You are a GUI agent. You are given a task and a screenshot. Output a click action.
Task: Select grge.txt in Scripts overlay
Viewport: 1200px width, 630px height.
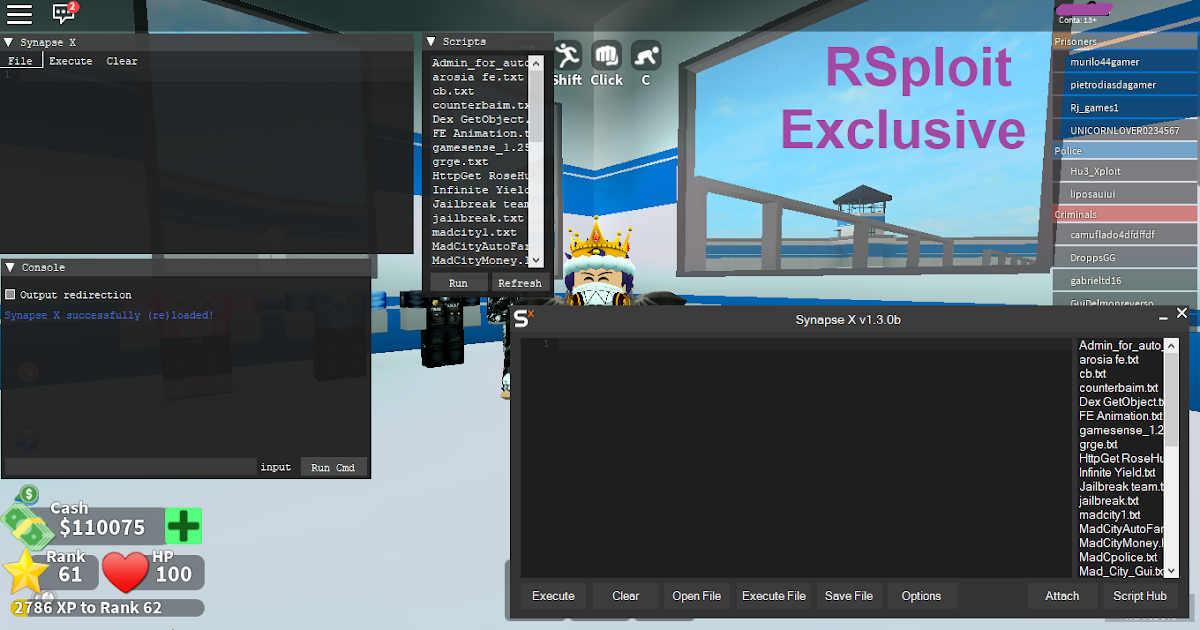pyautogui.click(x=460, y=161)
